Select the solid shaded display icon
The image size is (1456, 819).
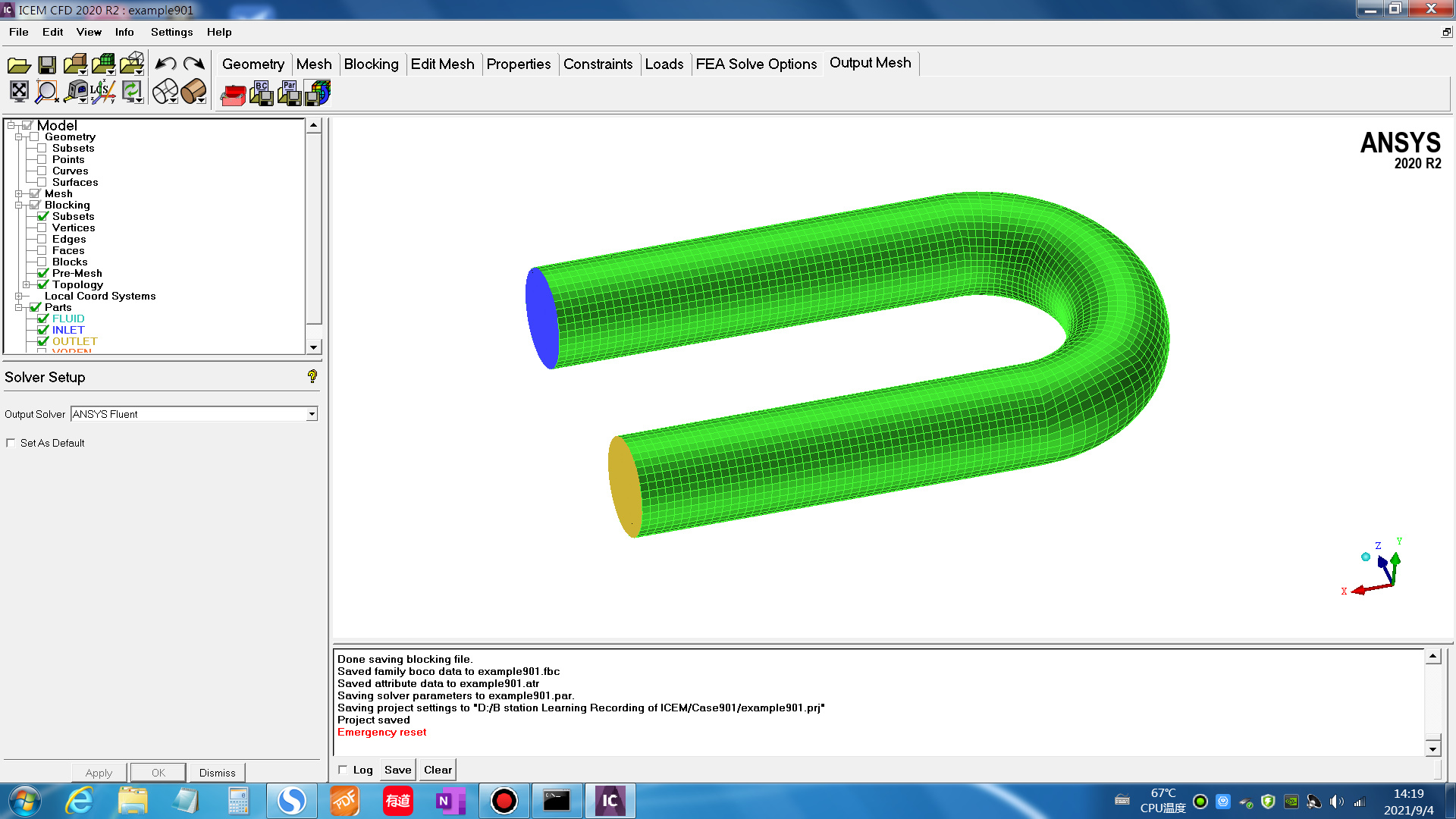pyautogui.click(x=194, y=92)
